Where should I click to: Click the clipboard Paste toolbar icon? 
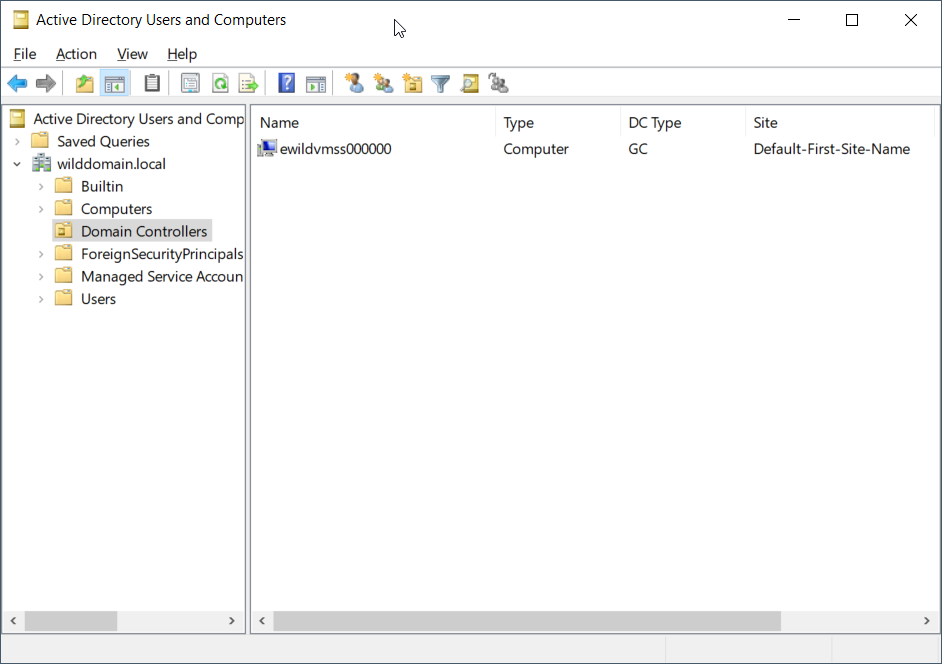[x=152, y=84]
